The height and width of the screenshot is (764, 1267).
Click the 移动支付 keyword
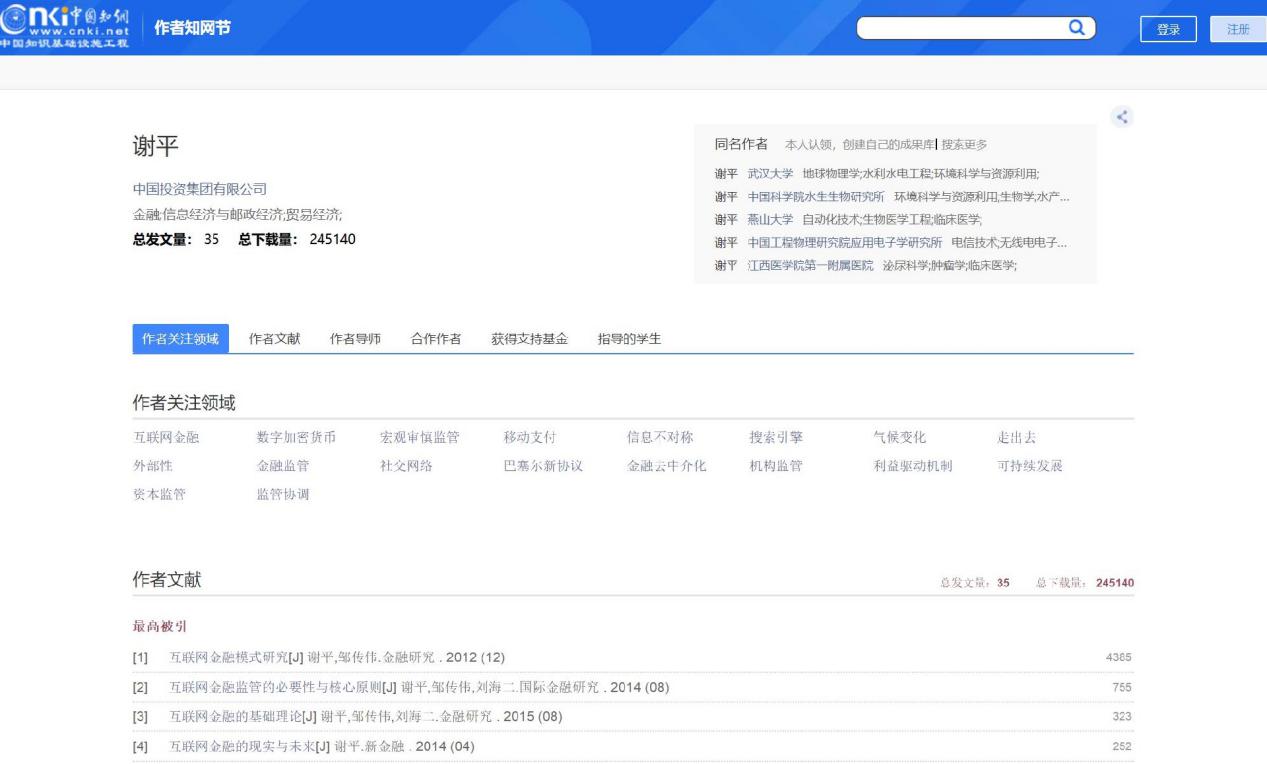coord(530,437)
